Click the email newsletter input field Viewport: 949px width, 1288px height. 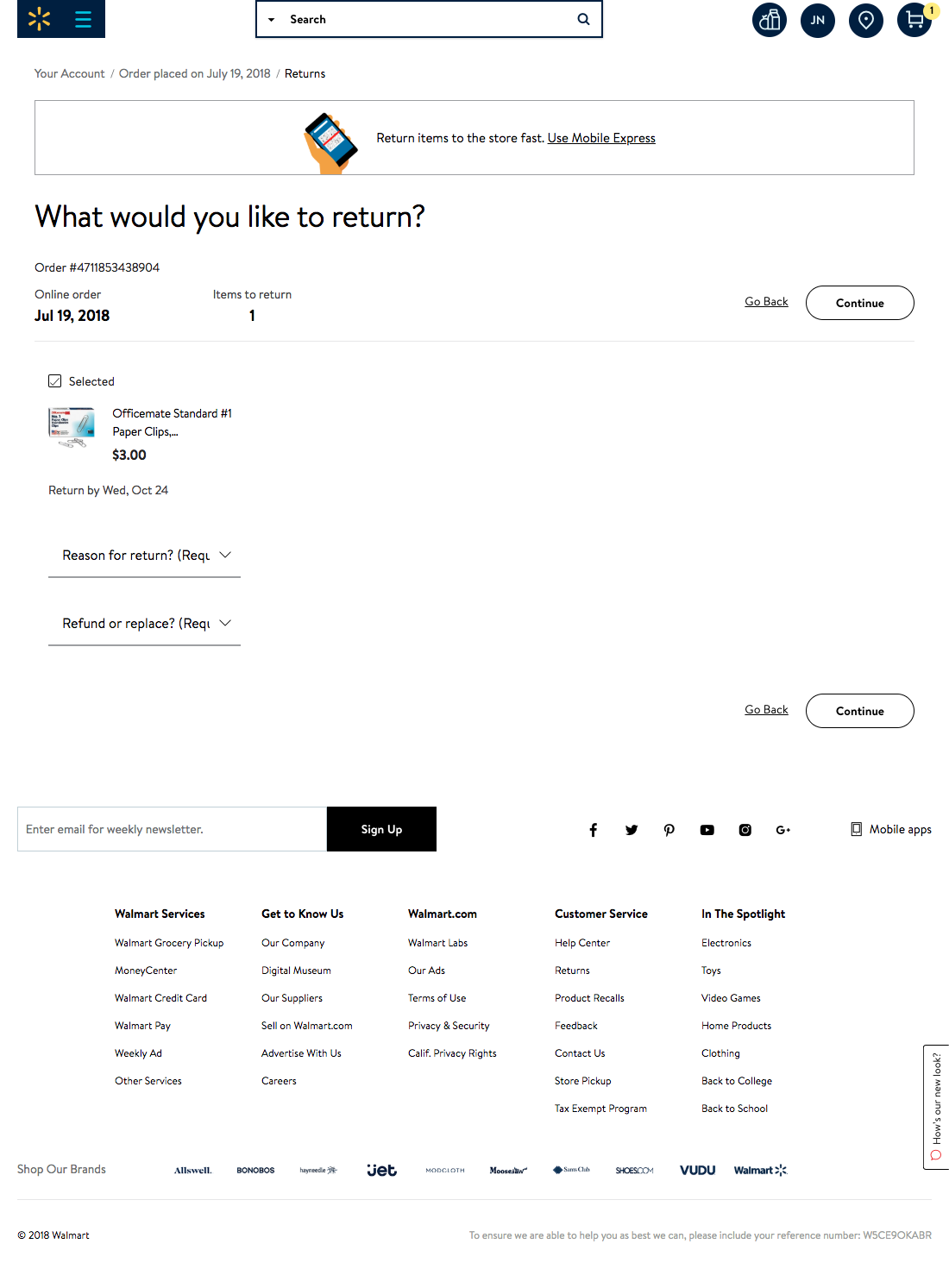click(x=172, y=829)
